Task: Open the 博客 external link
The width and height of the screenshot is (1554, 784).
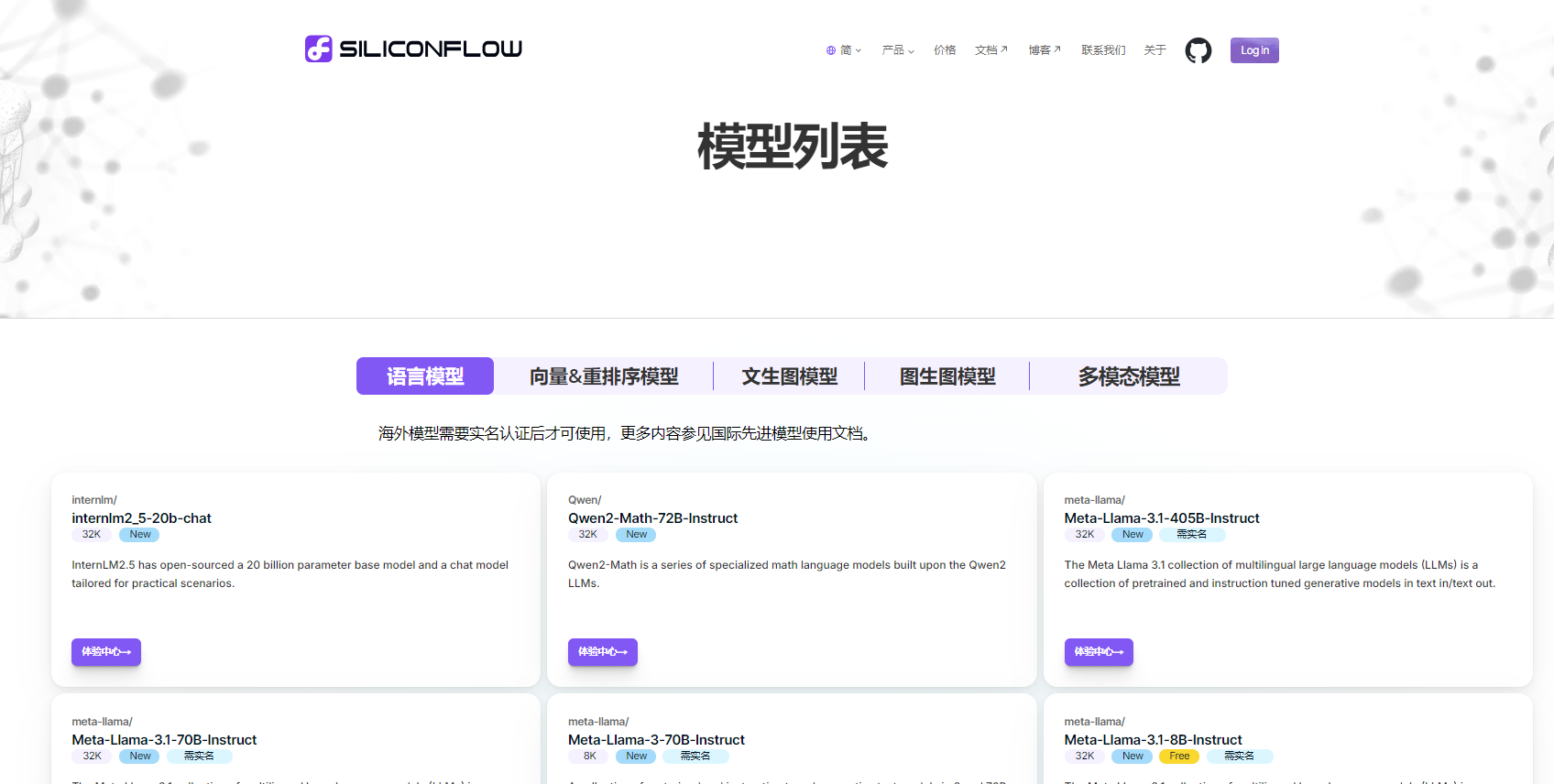Action: tap(1045, 50)
